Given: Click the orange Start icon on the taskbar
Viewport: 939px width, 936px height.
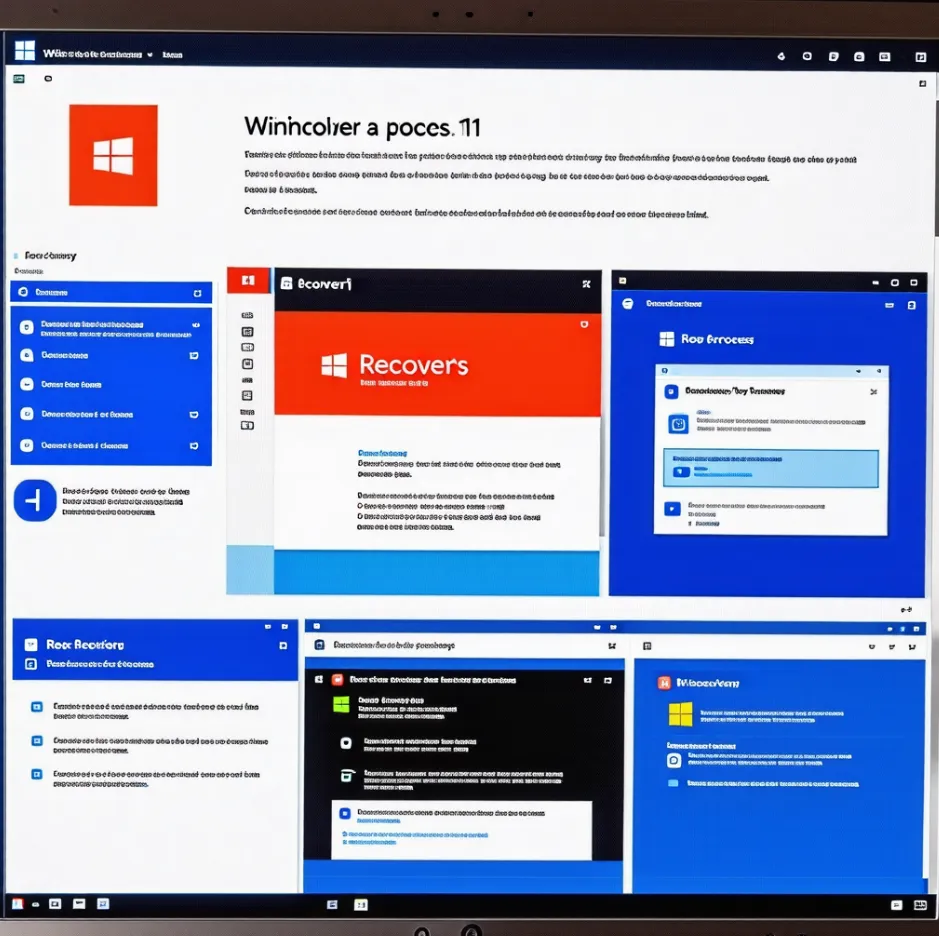Looking at the screenshot, I should tap(18, 904).
